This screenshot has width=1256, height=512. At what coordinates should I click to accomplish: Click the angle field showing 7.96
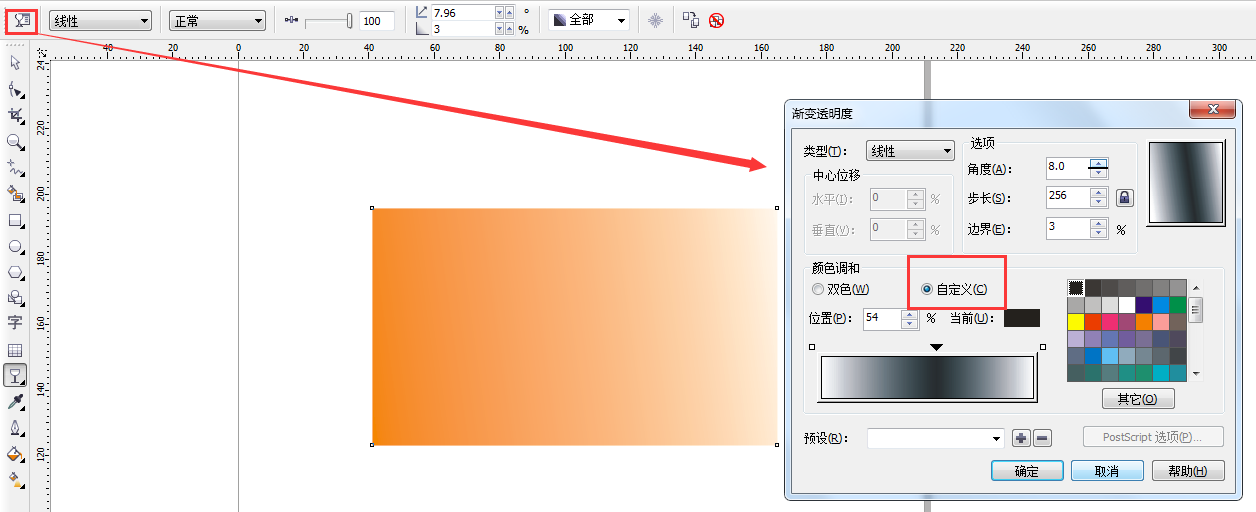pyautogui.click(x=462, y=12)
